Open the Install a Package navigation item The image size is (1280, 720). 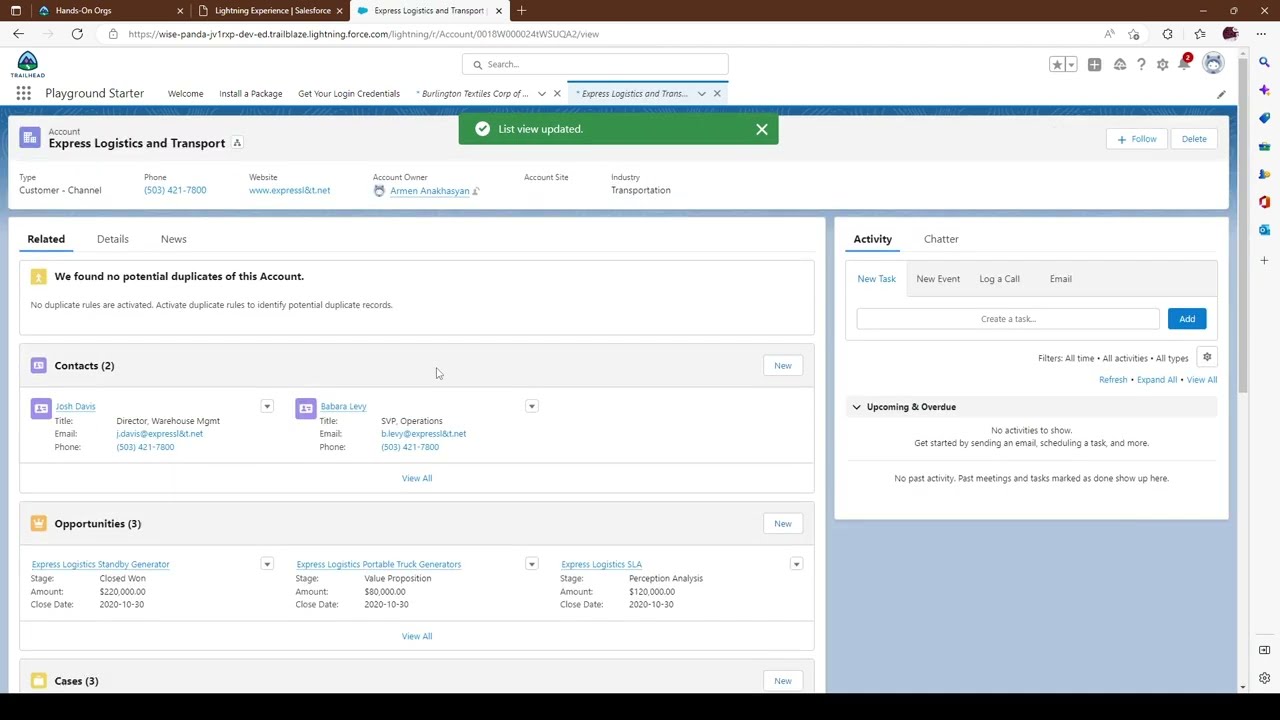point(251,94)
